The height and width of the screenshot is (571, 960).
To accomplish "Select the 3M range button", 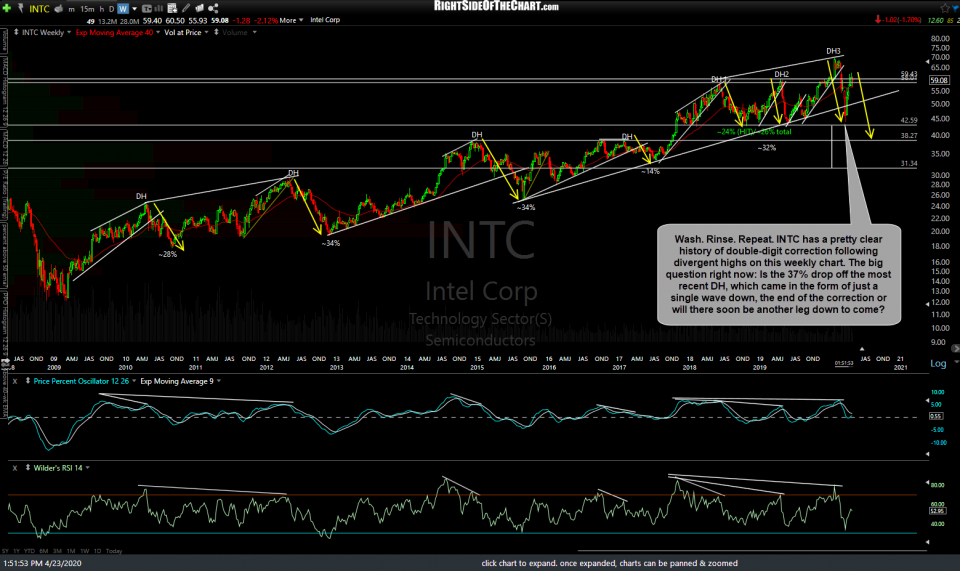I will coord(58,551).
